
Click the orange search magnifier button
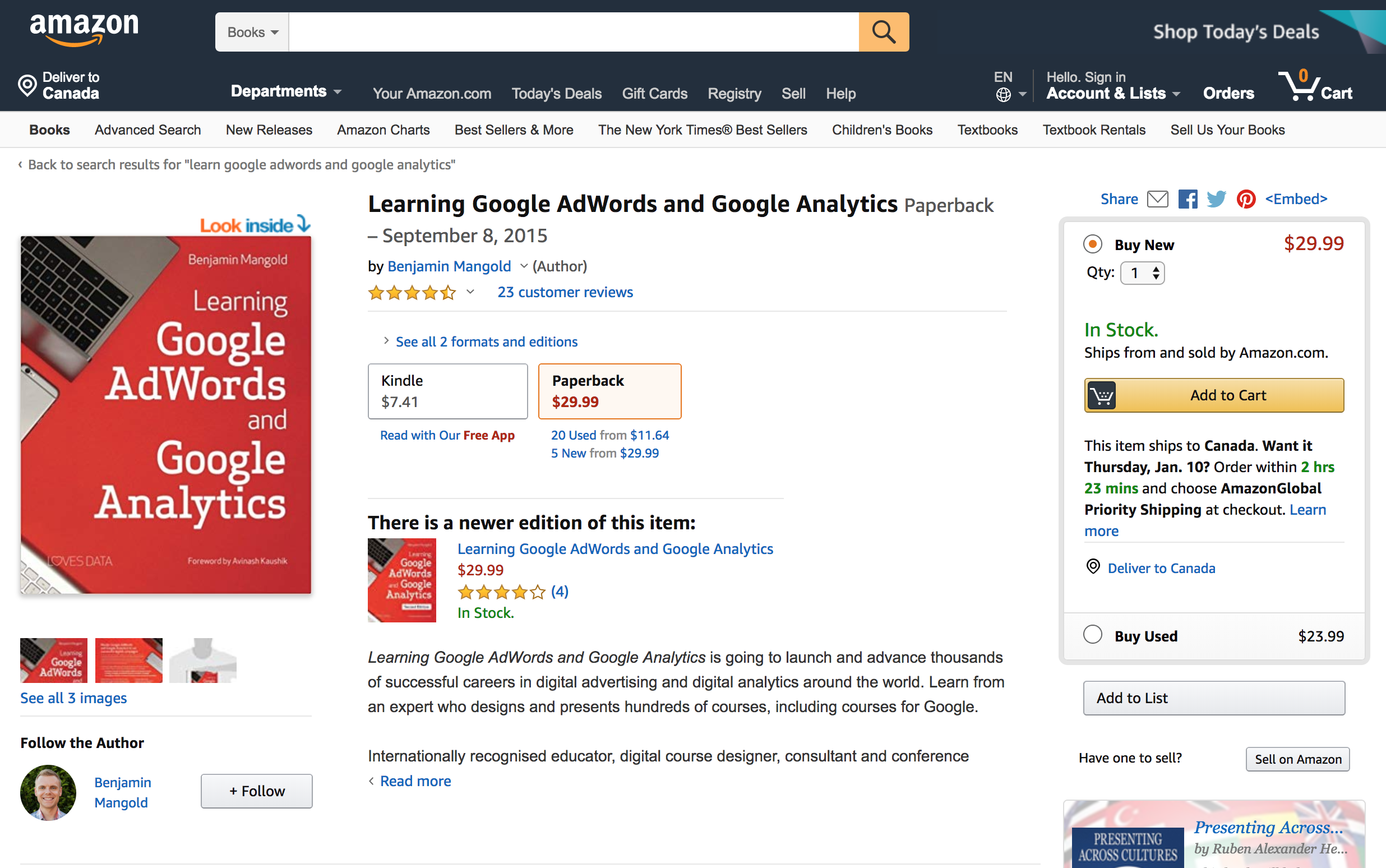point(883,32)
